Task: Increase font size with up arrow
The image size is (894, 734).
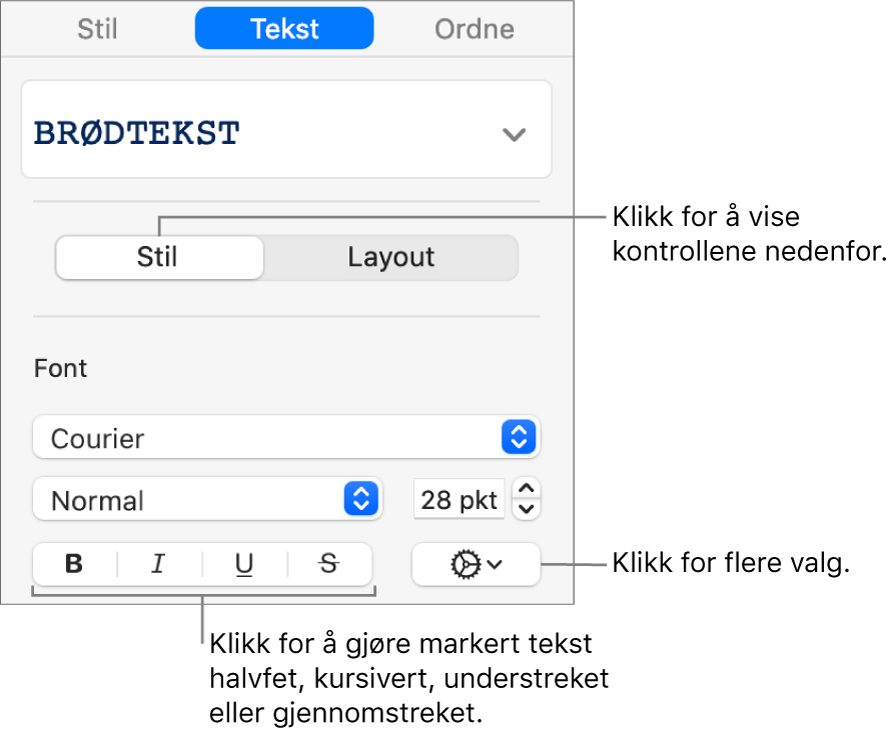Action: (x=526, y=489)
